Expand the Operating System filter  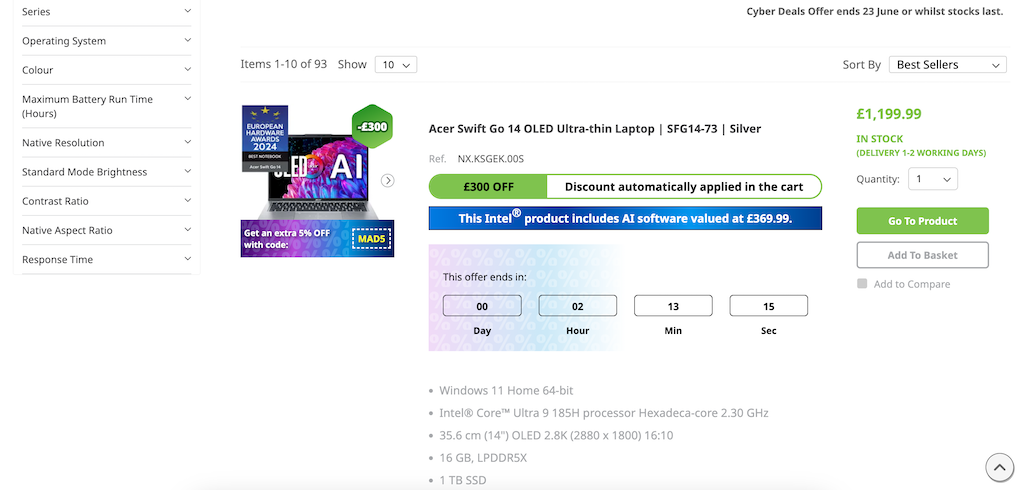click(106, 41)
